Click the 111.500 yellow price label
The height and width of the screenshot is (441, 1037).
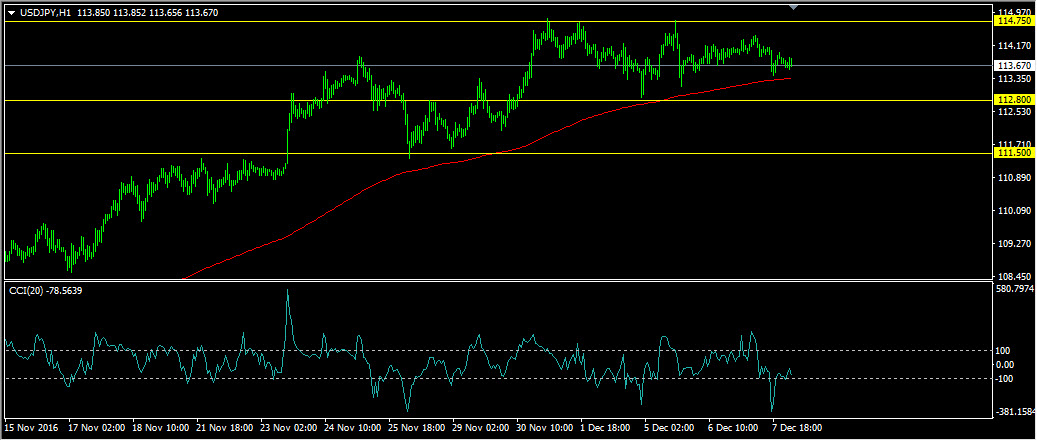(x=1014, y=153)
